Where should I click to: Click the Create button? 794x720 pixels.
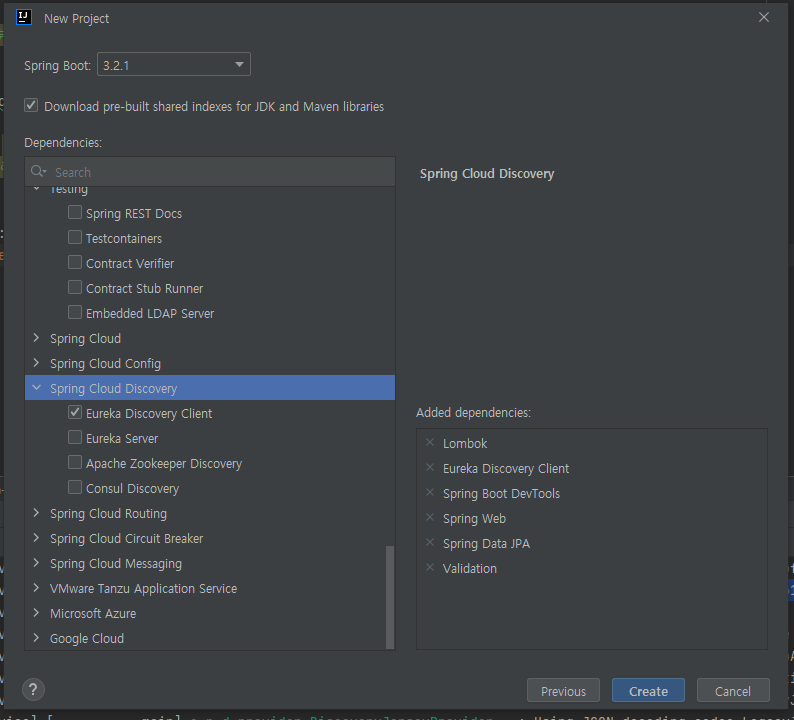click(648, 691)
